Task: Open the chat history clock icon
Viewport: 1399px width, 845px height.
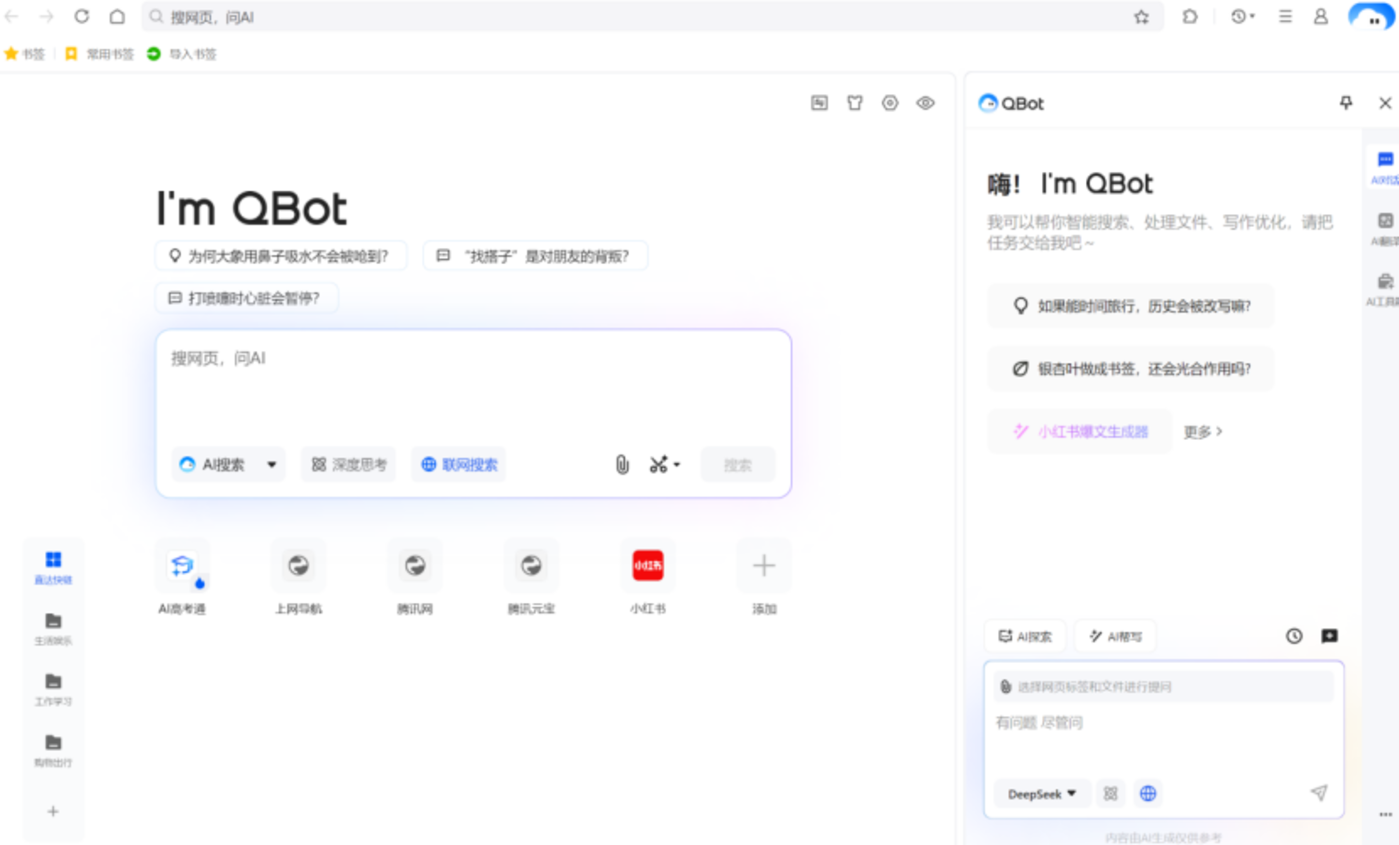Action: (1294, 636)
